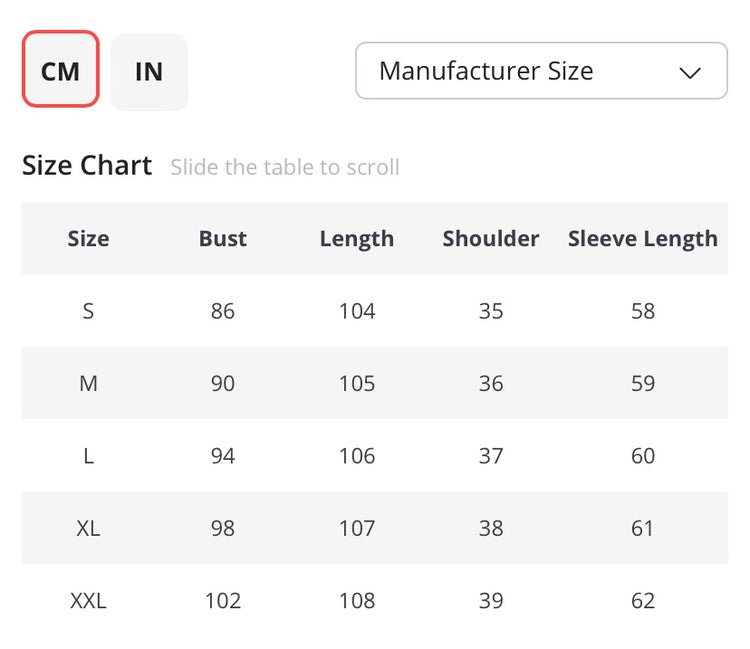
Task: Click sleeve length value 60 for L
Action: [642, 456]
